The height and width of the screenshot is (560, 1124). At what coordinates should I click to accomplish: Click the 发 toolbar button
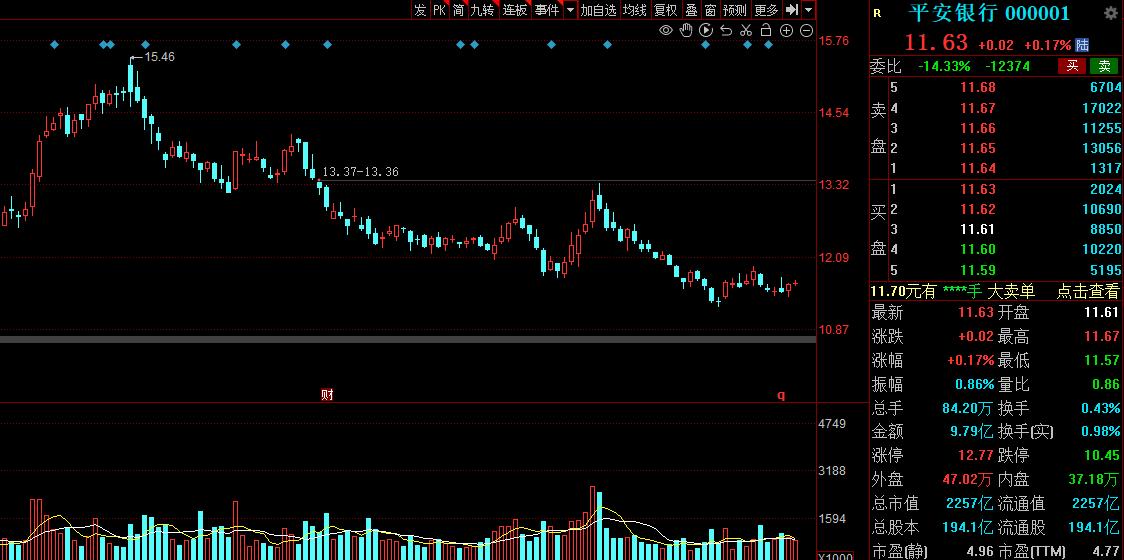pos(420,10)
